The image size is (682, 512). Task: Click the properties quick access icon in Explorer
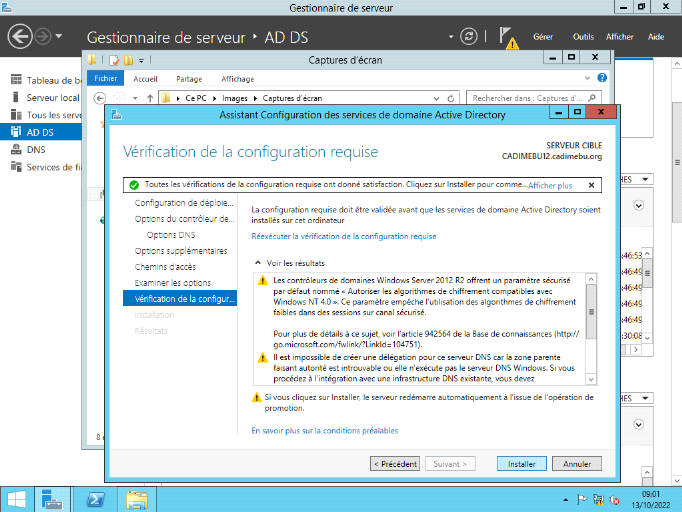114,60
